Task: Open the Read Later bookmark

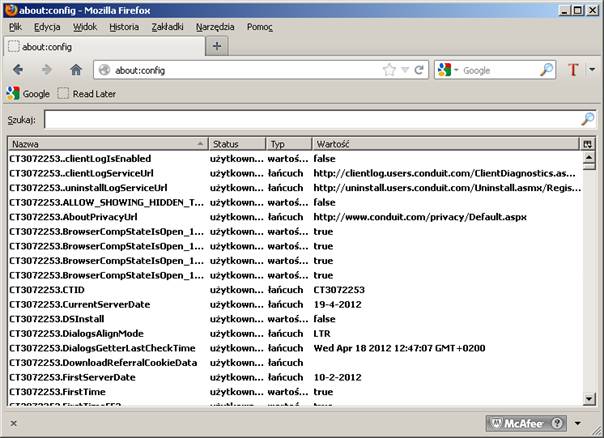Action: click(87, 94)
